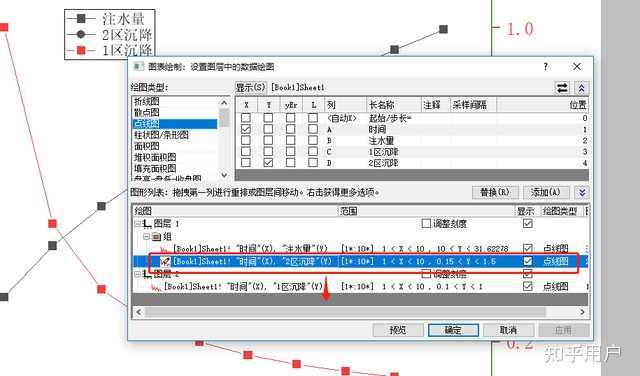640x376 pixels.
Task: Check the Y box for column C 1区沉降
Action: (268, 151)
